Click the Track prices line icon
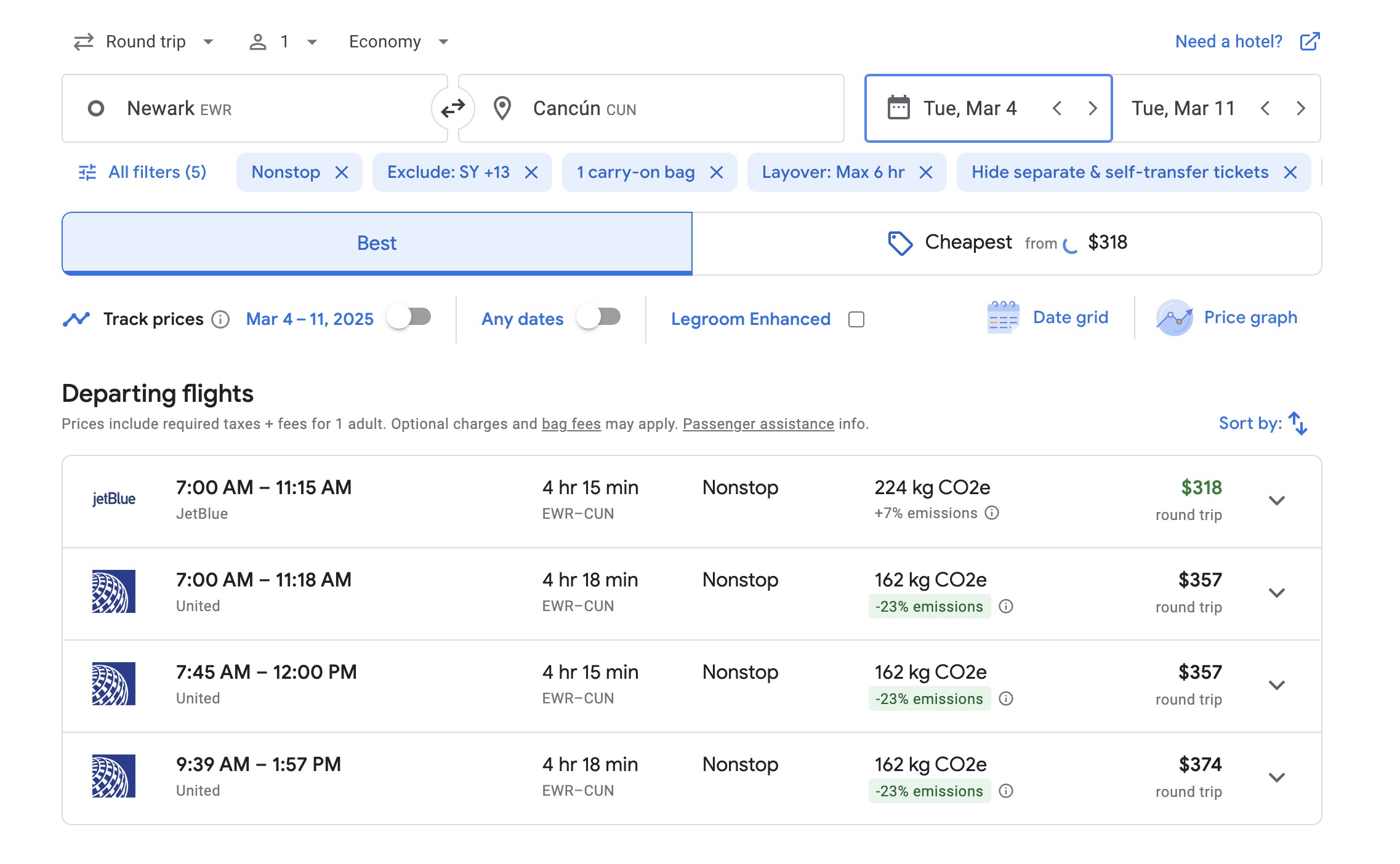 76,318
